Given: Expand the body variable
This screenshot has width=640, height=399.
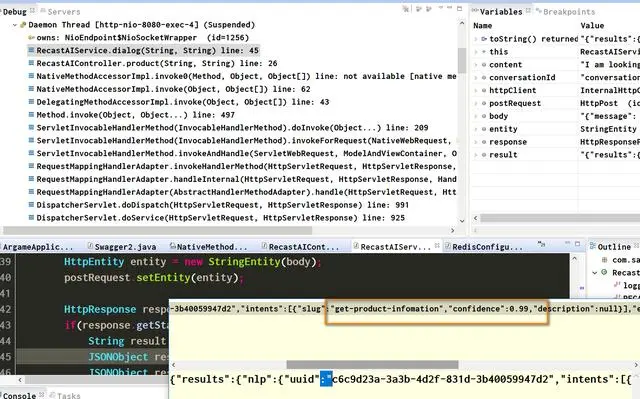Looking at the screenshot, I should pos(476,116).
